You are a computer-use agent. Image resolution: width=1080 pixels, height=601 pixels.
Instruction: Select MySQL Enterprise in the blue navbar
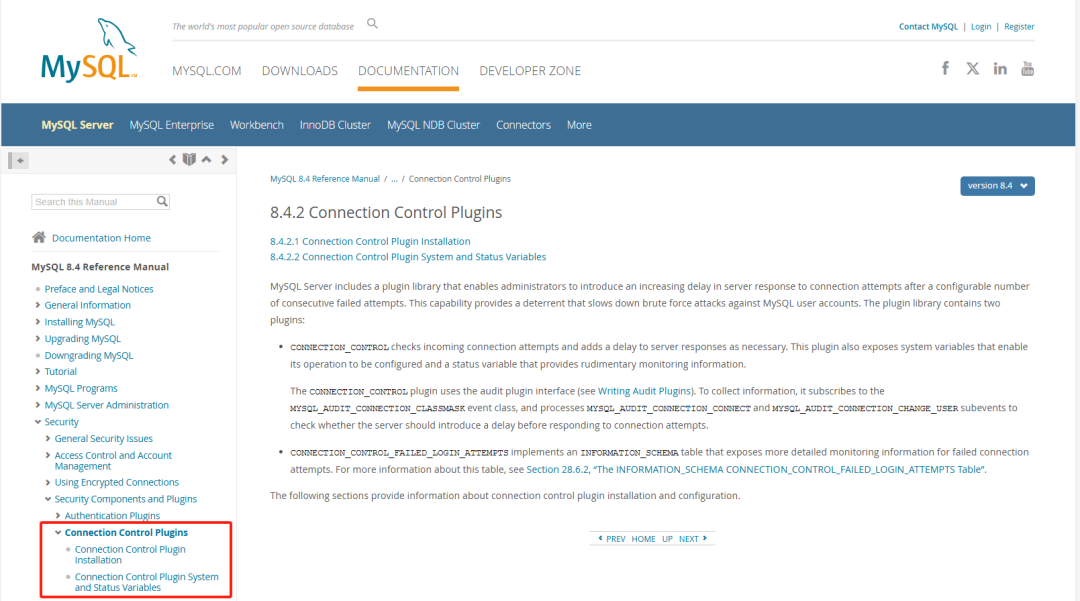click(171, 124)
